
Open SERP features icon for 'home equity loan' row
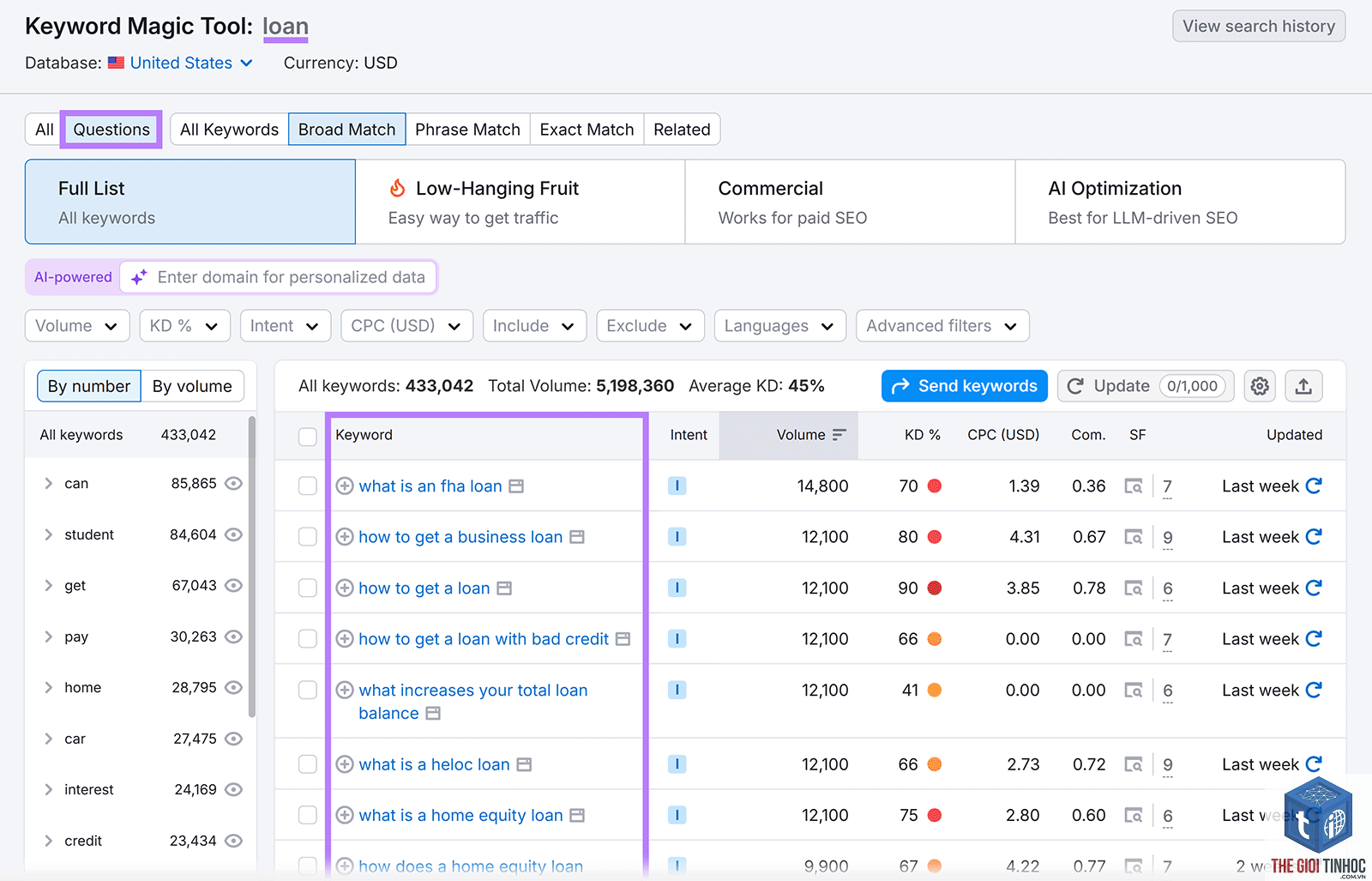(x=1134, y=816)
